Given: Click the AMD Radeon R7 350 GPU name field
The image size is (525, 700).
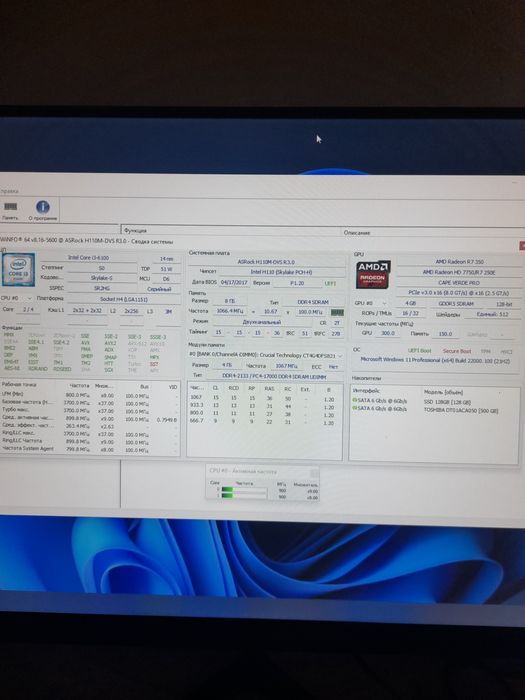Looking at the screenshot, I should click(x=459, y=262).
